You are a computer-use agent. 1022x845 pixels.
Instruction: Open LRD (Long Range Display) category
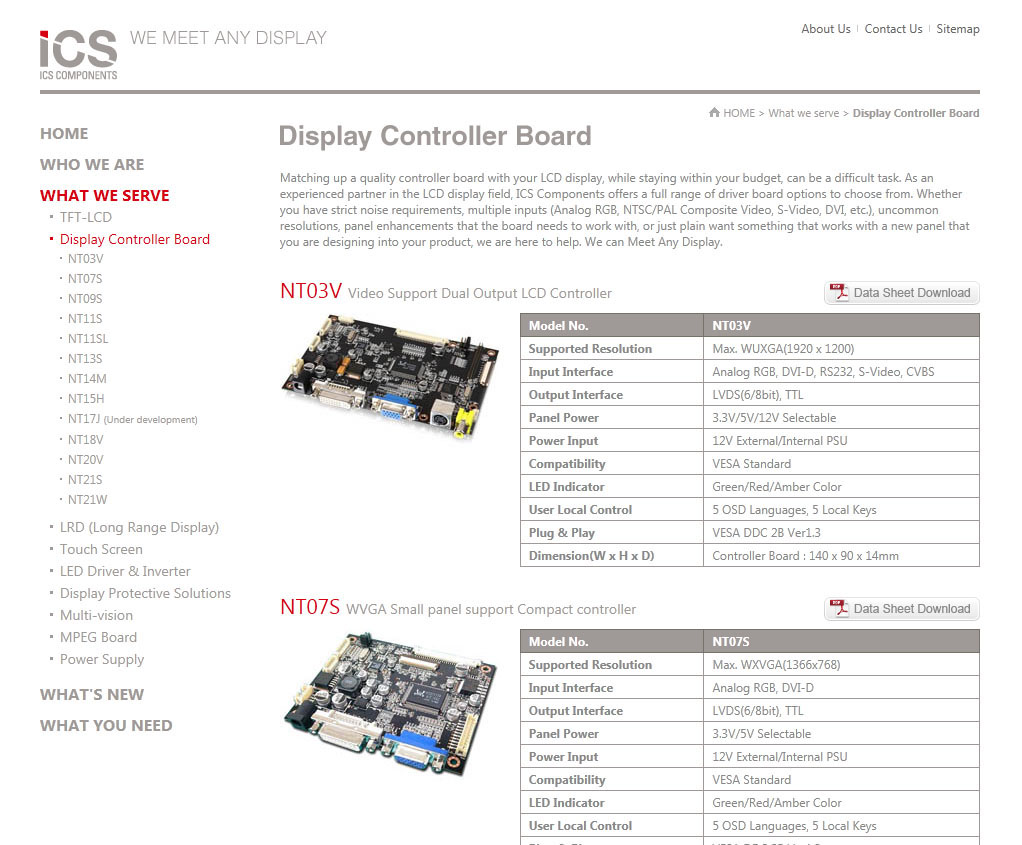coord(139,527)
